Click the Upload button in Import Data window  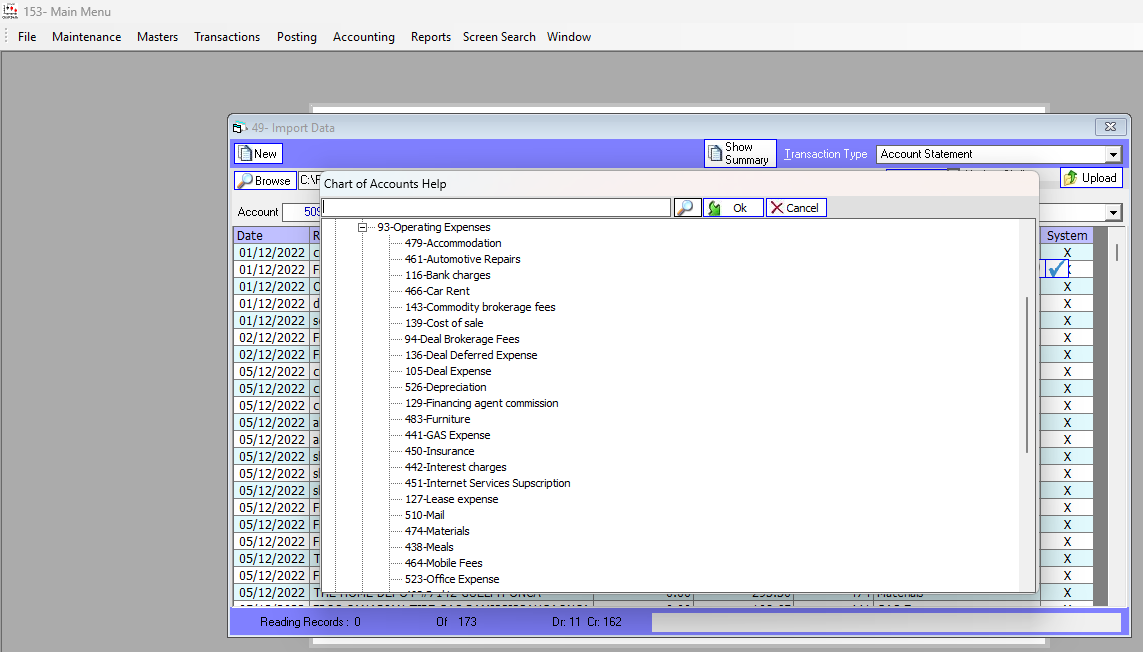coord(1091,178)
